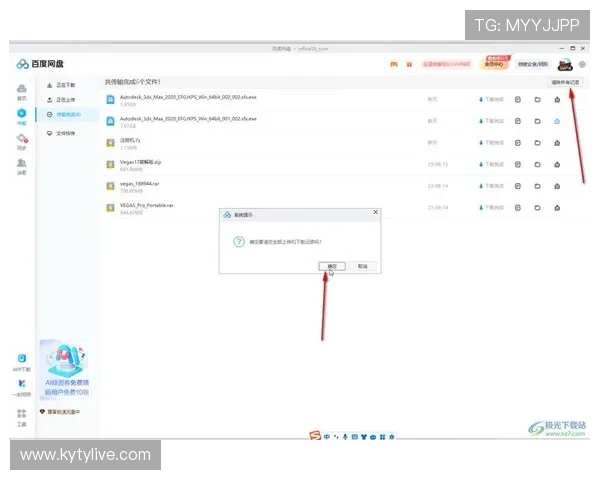Clear record icon for 注册机.7z row
This screenshot has width=600, height=480.
pos(556,143)
